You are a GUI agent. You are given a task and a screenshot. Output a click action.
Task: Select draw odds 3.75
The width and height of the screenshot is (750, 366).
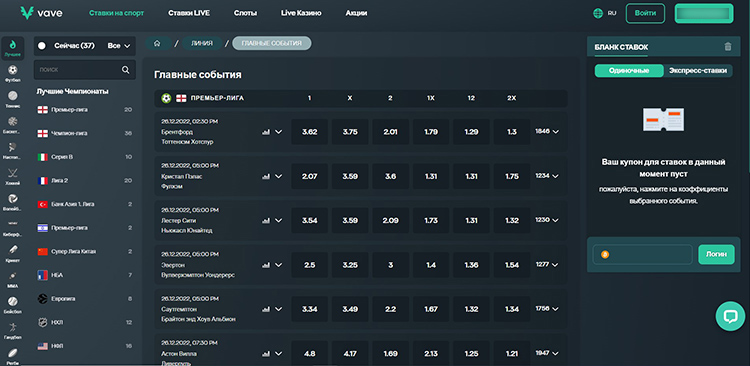pos(350,132)
